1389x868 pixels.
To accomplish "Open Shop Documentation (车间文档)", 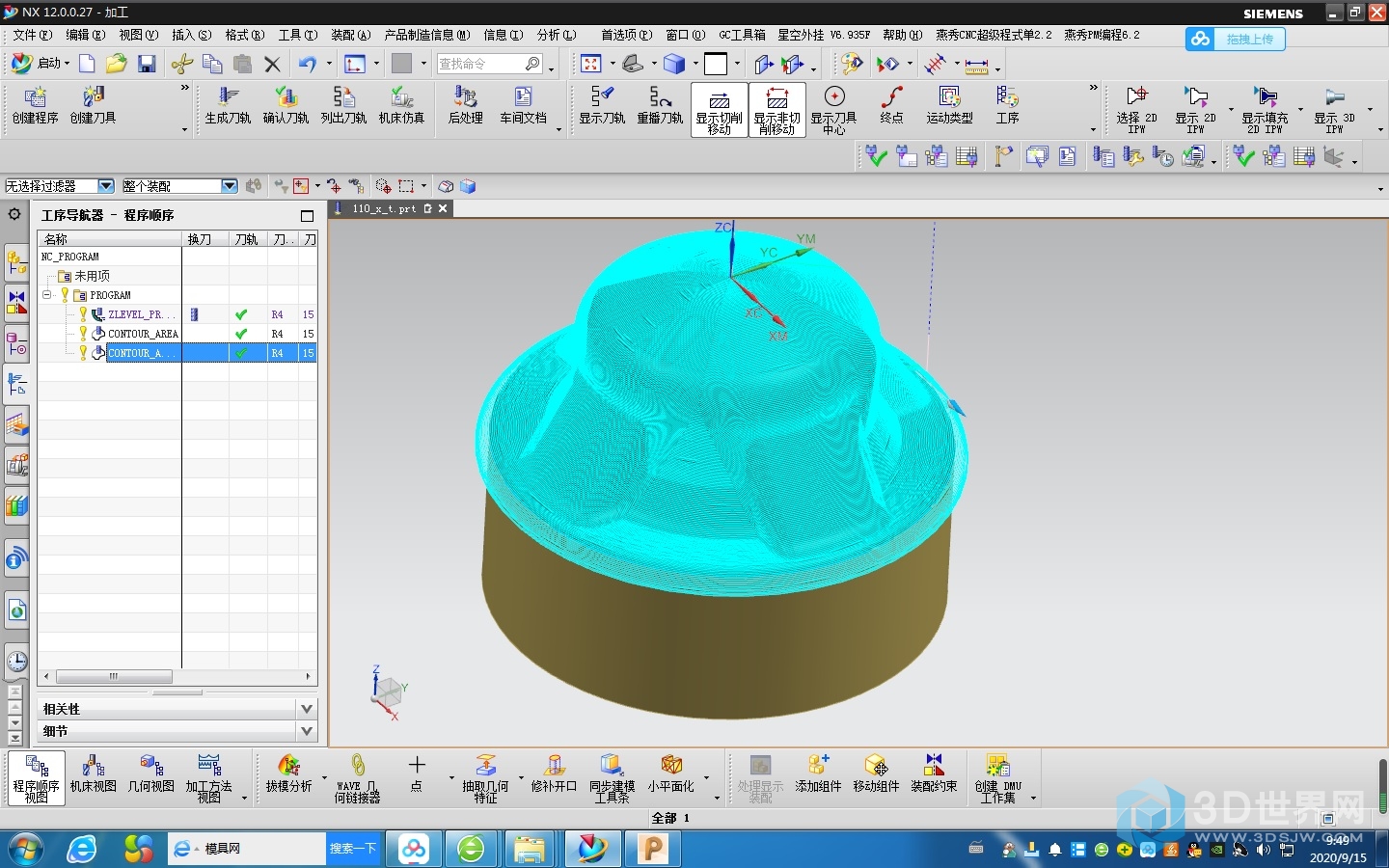I will pyautogui.click(x=523, y=105).
